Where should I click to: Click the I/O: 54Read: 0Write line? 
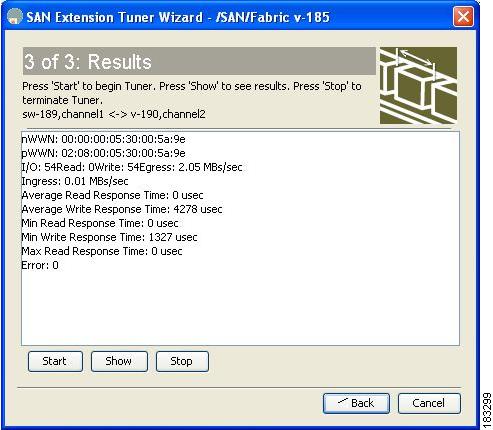tap(132, 167)
